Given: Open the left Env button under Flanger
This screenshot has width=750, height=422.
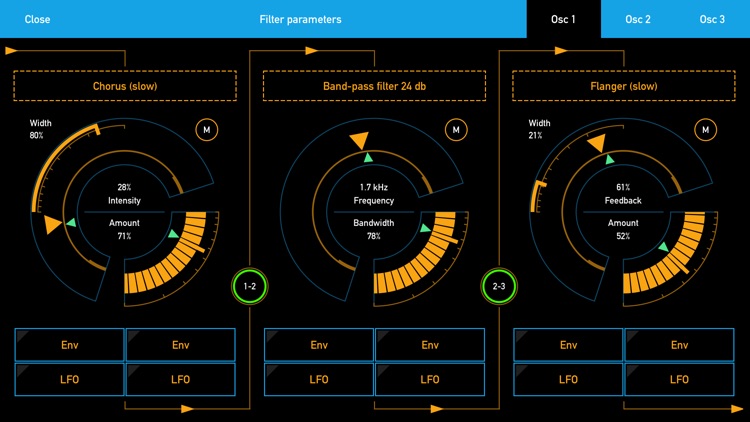Looking at the screenshot, I should tap(568, 344).
